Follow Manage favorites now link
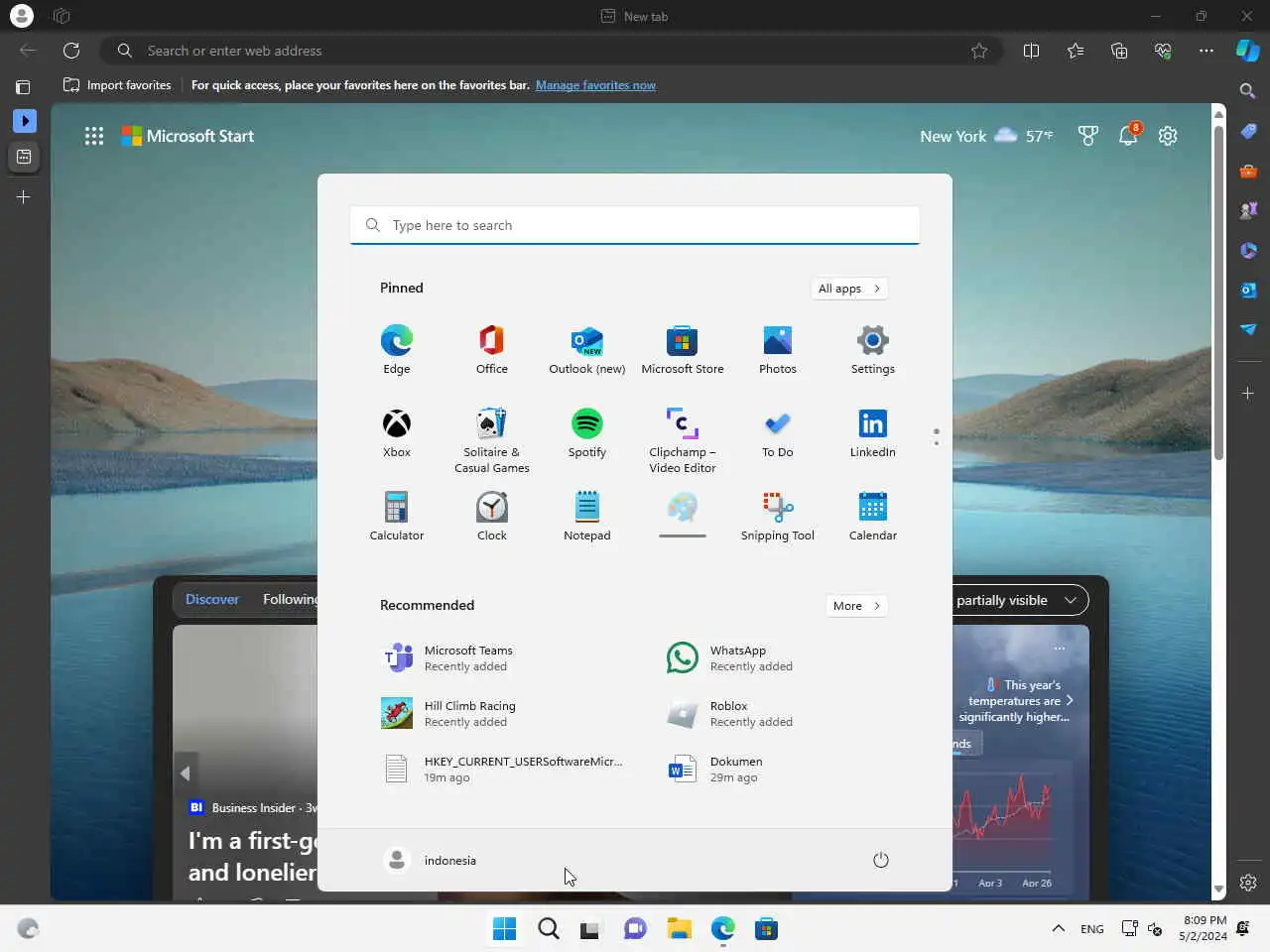Image resolution: width=1270 pixels, height=952 pixels. point(595,85)
